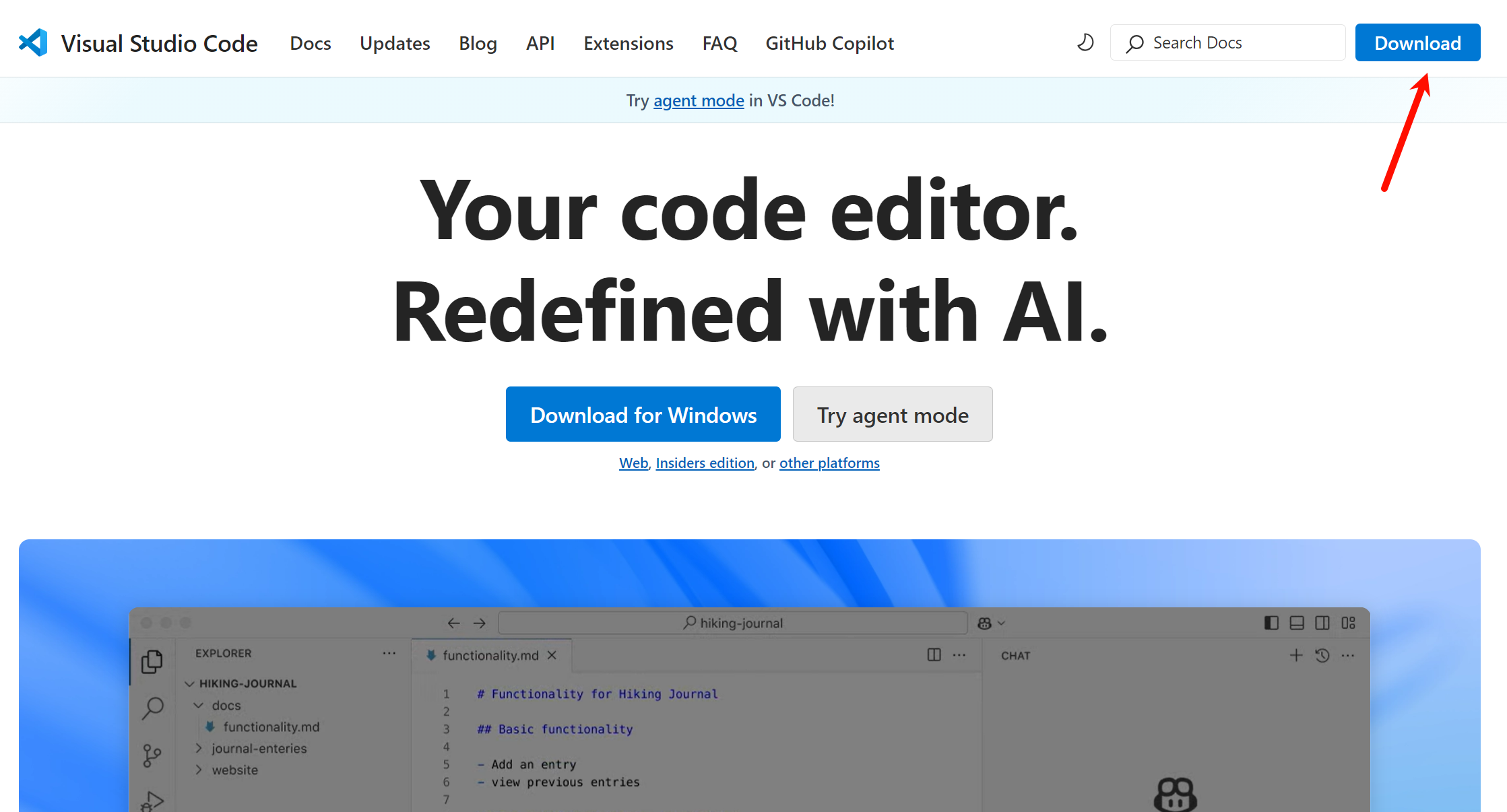The image size is (1507, 812).
Task: Follow the agent mode link in banner
Action: (699, 100)
